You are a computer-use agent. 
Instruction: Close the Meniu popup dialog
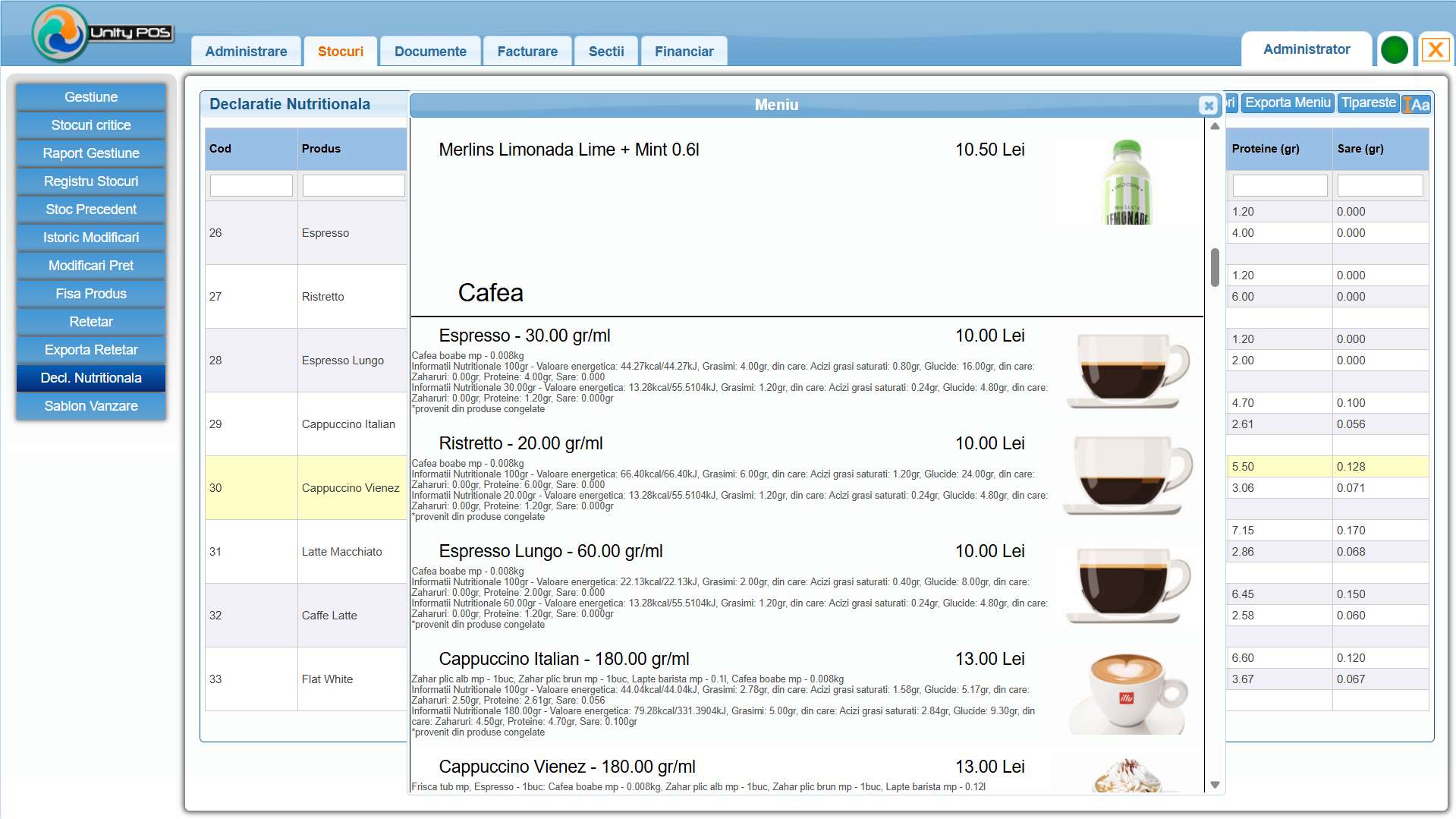(x=1209, y=106)
